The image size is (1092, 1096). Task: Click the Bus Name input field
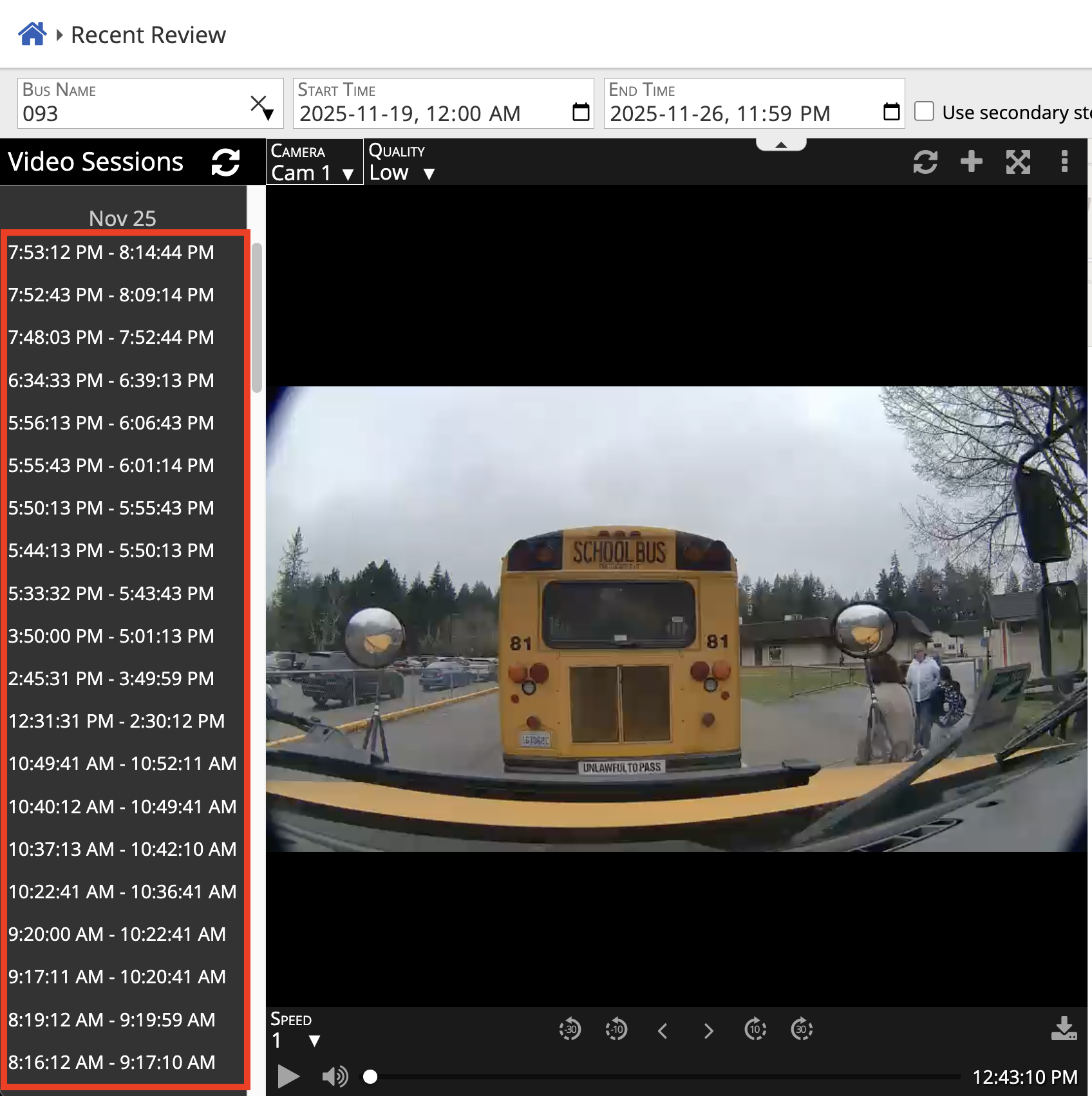coord(150,103)
